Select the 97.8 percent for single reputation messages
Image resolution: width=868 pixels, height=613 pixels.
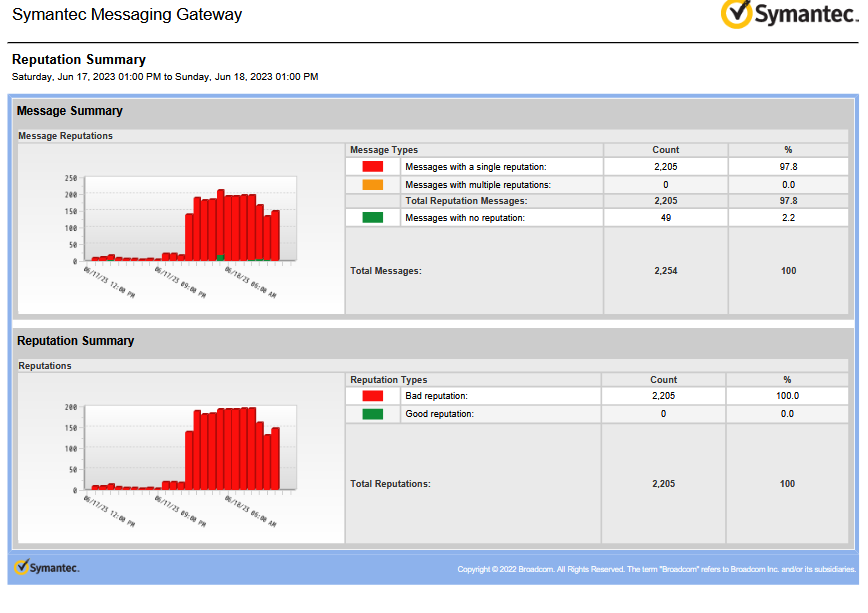tap(788, 167)
